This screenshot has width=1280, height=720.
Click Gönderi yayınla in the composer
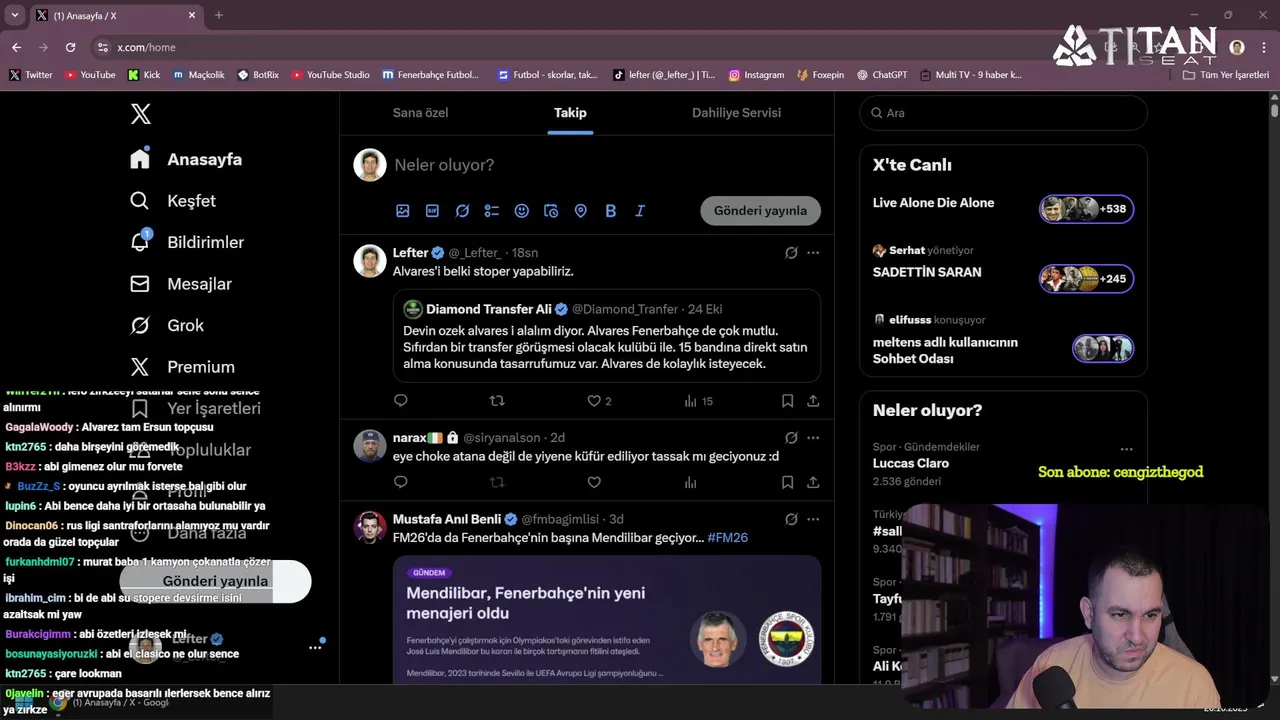760,210
